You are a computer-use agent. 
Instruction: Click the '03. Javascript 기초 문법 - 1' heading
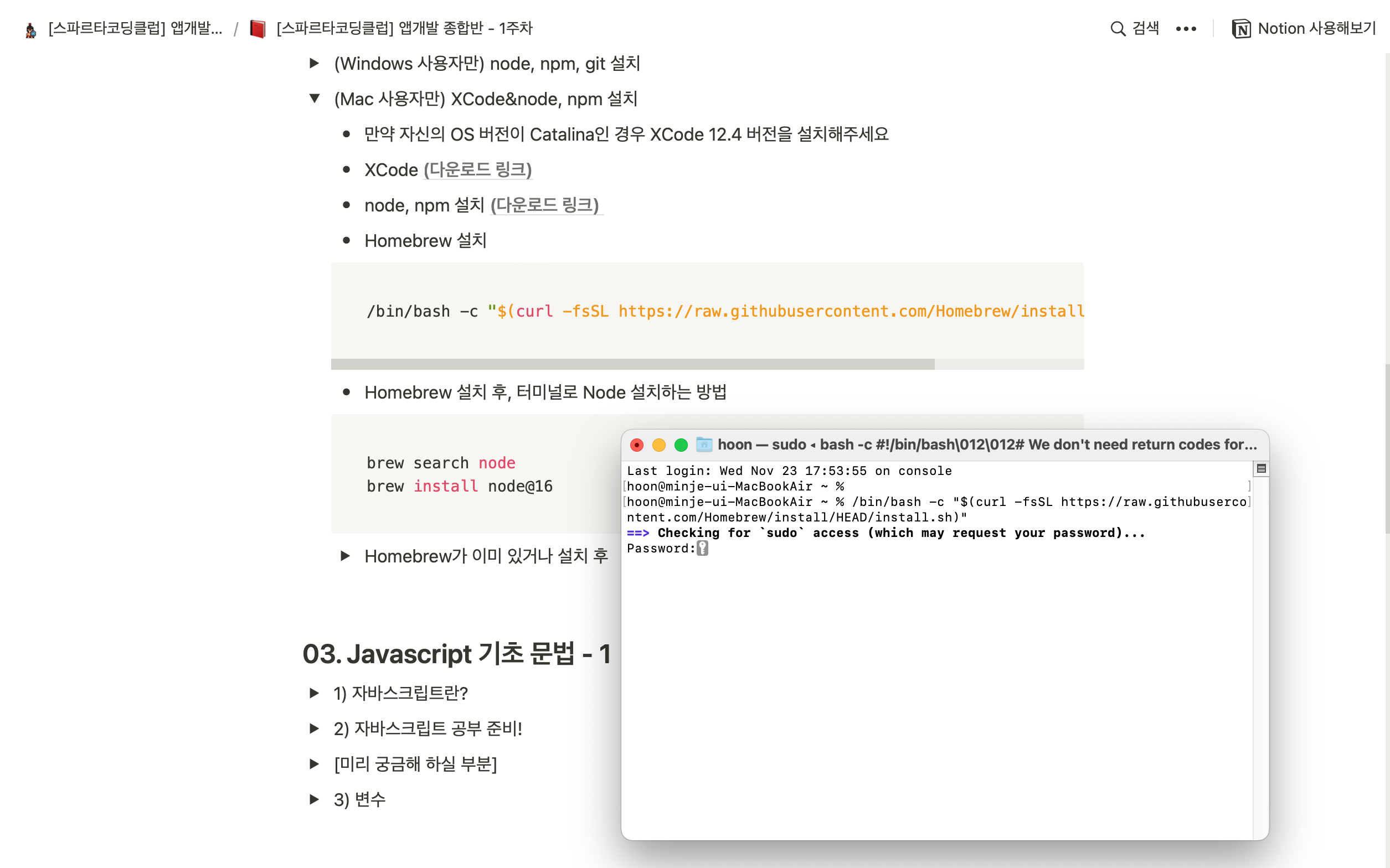pyautogui.click(x=456, y=654)
